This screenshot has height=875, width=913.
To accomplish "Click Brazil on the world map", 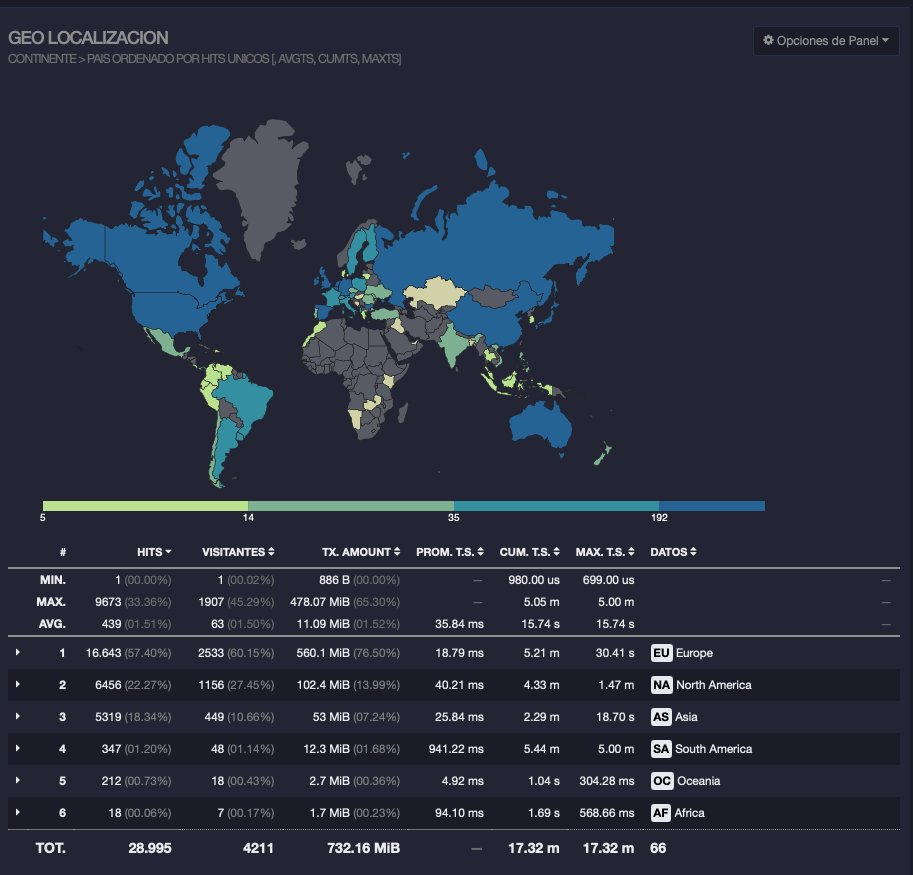I will click(246, 402).
